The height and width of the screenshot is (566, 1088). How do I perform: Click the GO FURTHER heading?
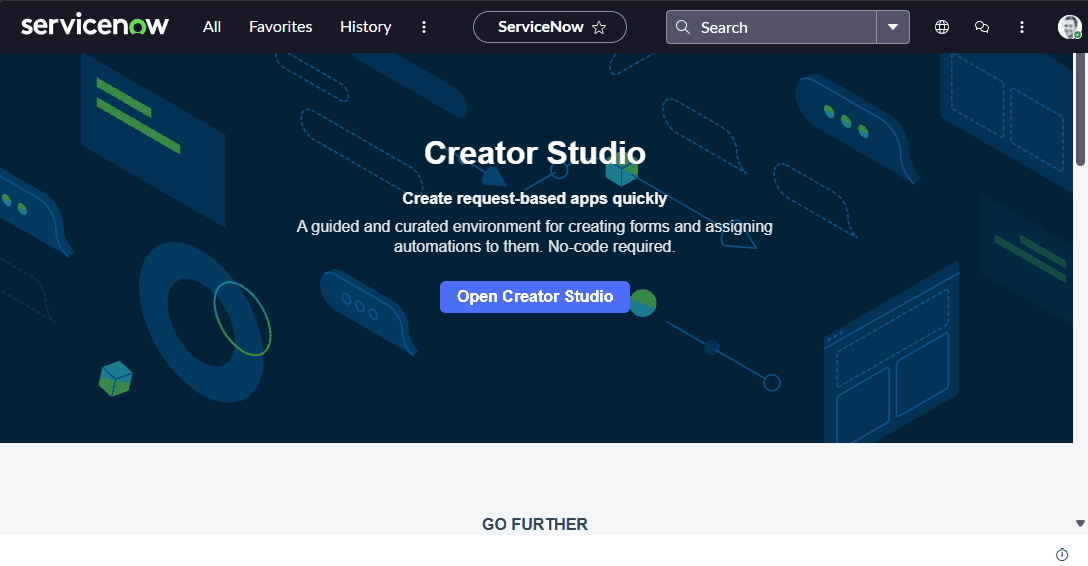pyautogui.click(x=535, y=524)
